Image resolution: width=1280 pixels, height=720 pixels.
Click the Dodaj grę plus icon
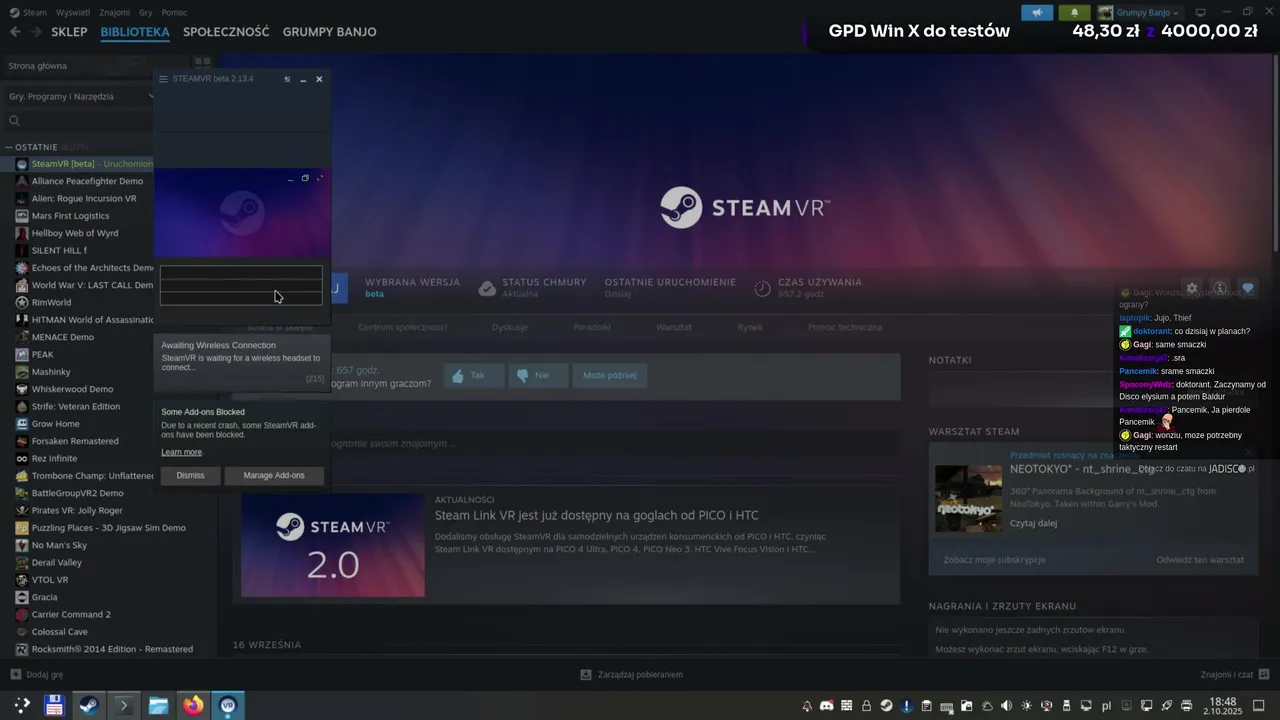(15, 675)
